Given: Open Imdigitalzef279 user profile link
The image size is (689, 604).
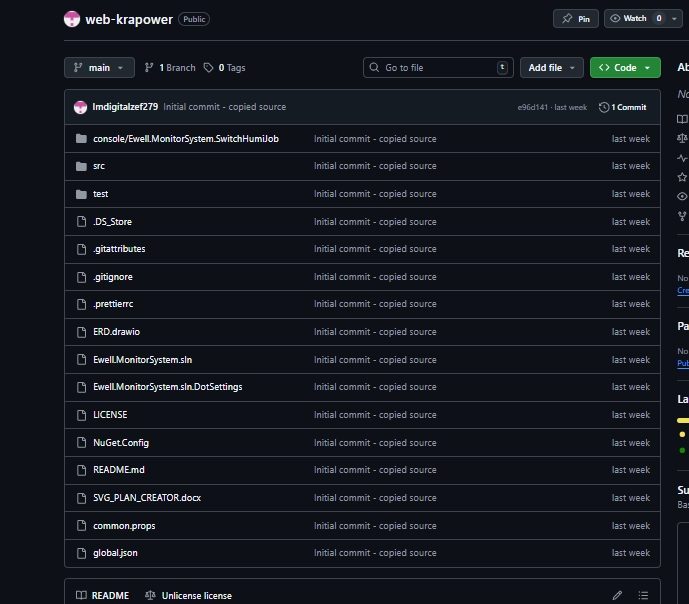Looking at the screenshot, I should [x=125, y=107].
